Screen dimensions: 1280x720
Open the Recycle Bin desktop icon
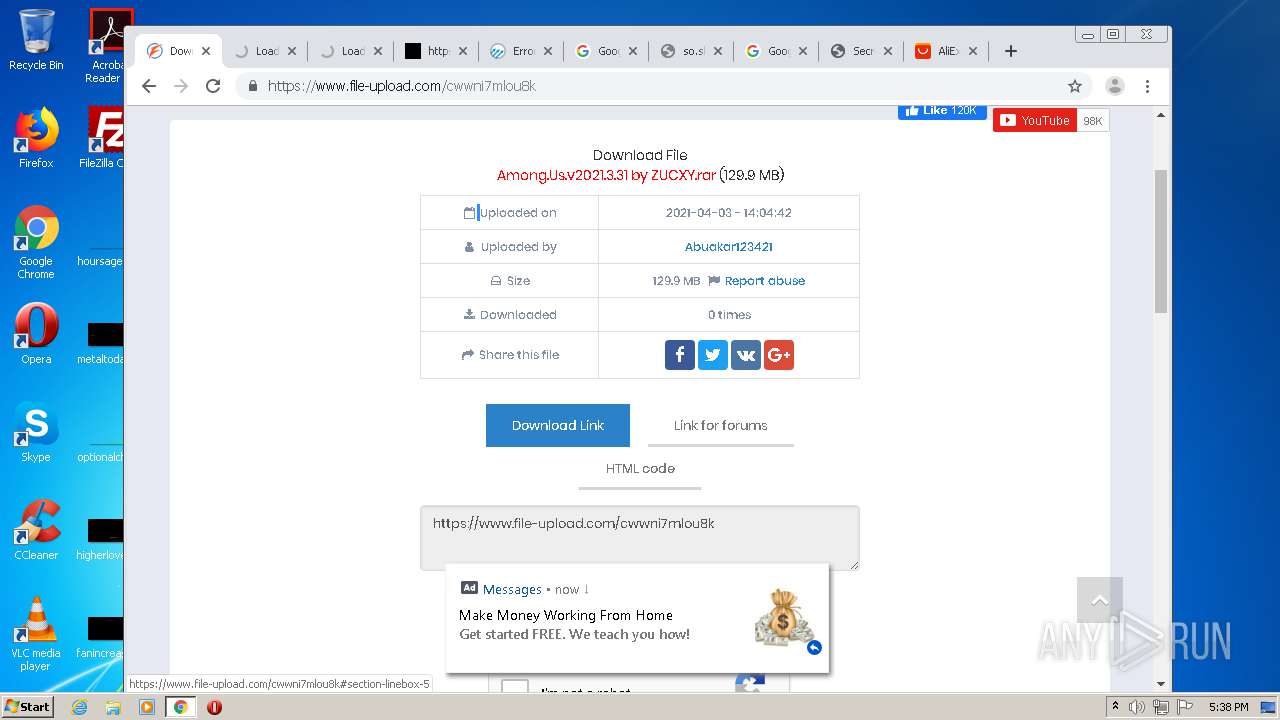[x=36, y=40]
